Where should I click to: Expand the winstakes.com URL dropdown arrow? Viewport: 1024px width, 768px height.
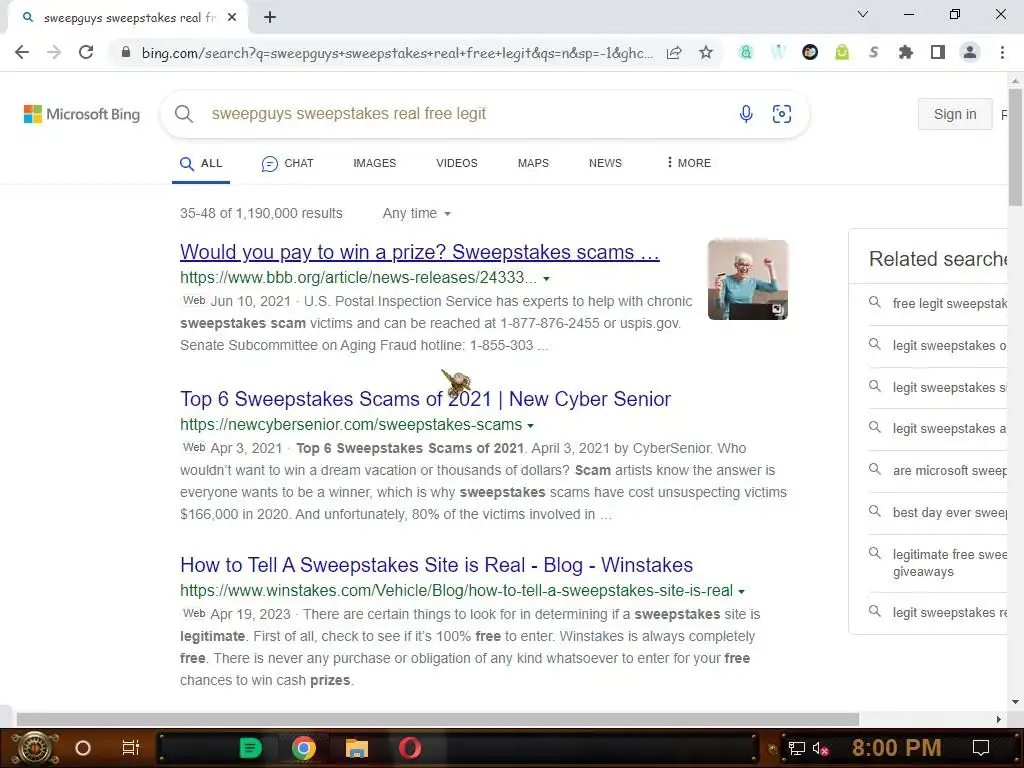point(741,592)
